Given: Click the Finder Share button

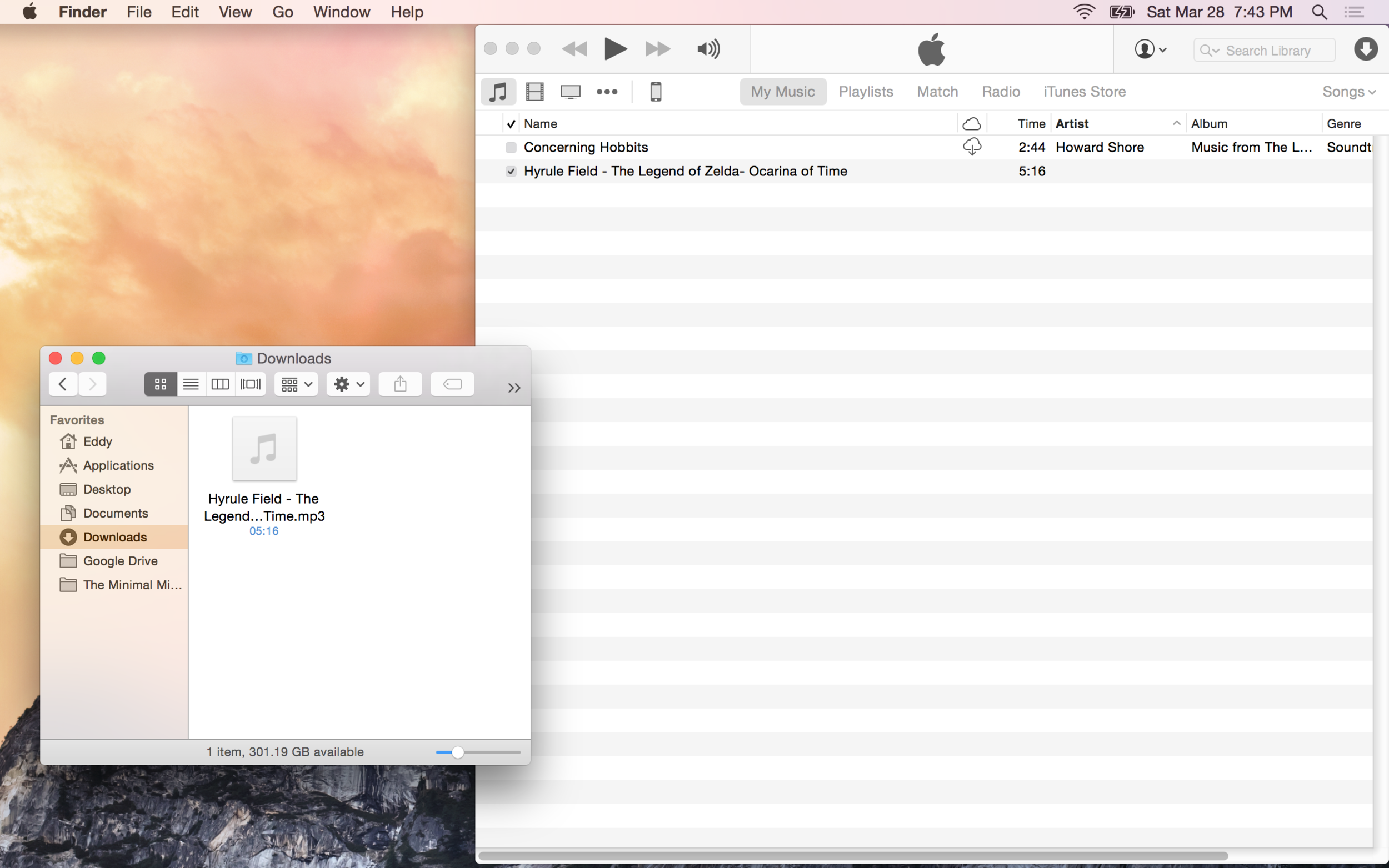Looking at the screenshot, I should (x=400, y=384).
